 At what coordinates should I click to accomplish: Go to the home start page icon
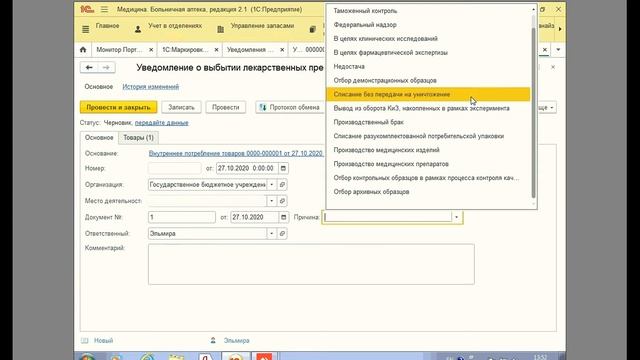pyautogui.click(x=83, y=49)
